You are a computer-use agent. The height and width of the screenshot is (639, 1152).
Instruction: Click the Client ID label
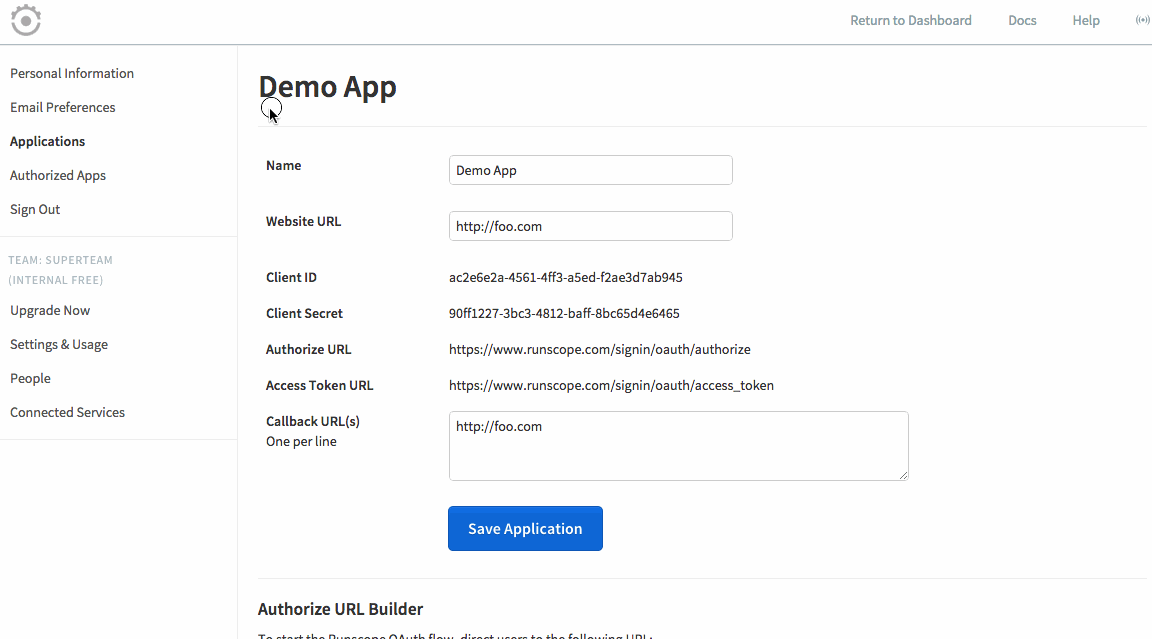tap(292, 278)
